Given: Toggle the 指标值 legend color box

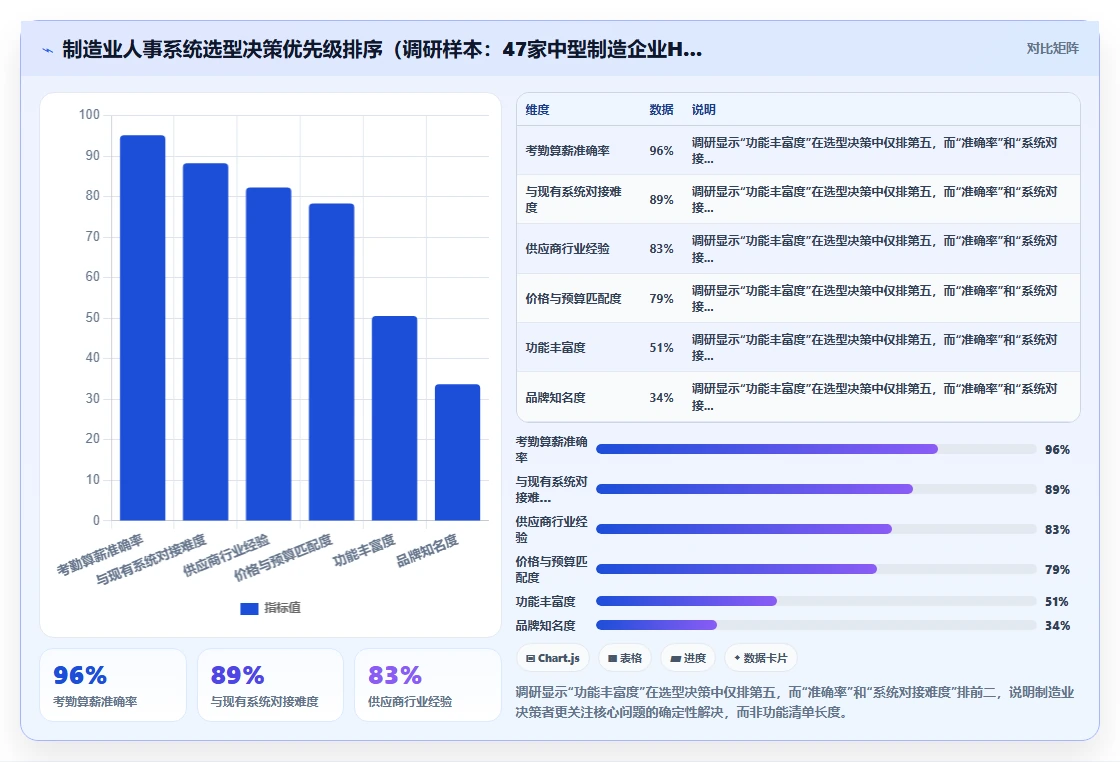Looking at the screenshot, I should click(x=249, y=608).
